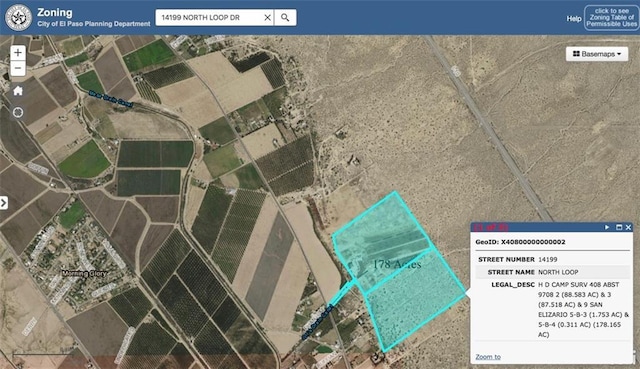Run the search using magnifier icon
The height and width of the screenshot is (369, 640).
285,18
